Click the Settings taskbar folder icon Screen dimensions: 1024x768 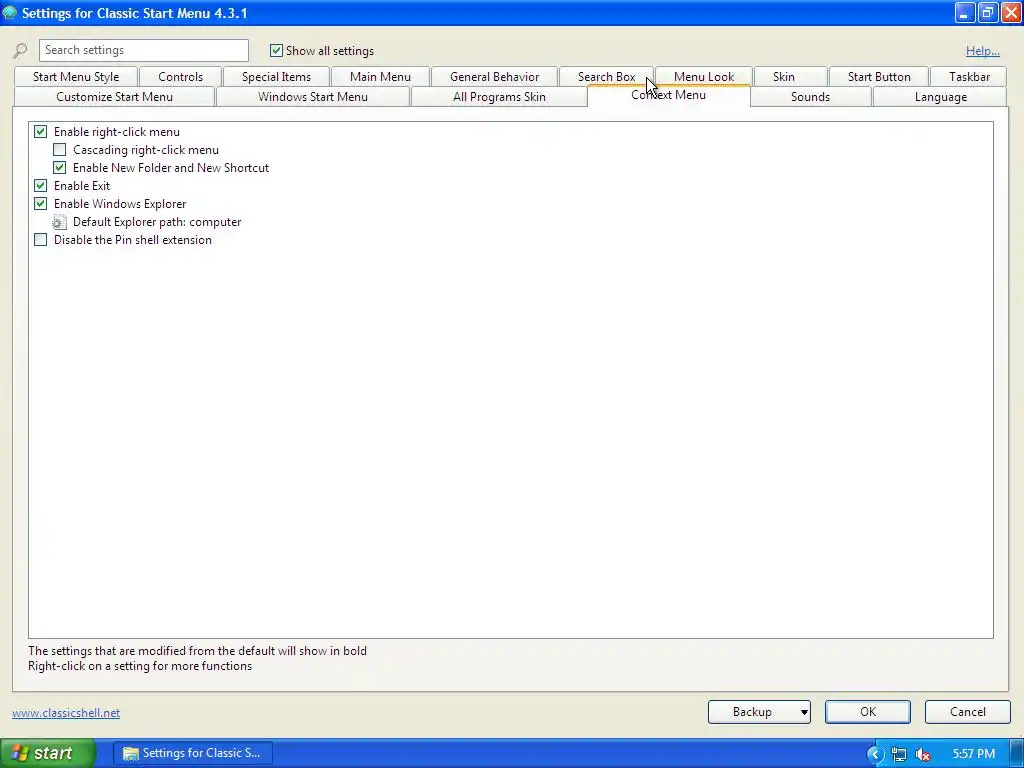coord(131,754)
